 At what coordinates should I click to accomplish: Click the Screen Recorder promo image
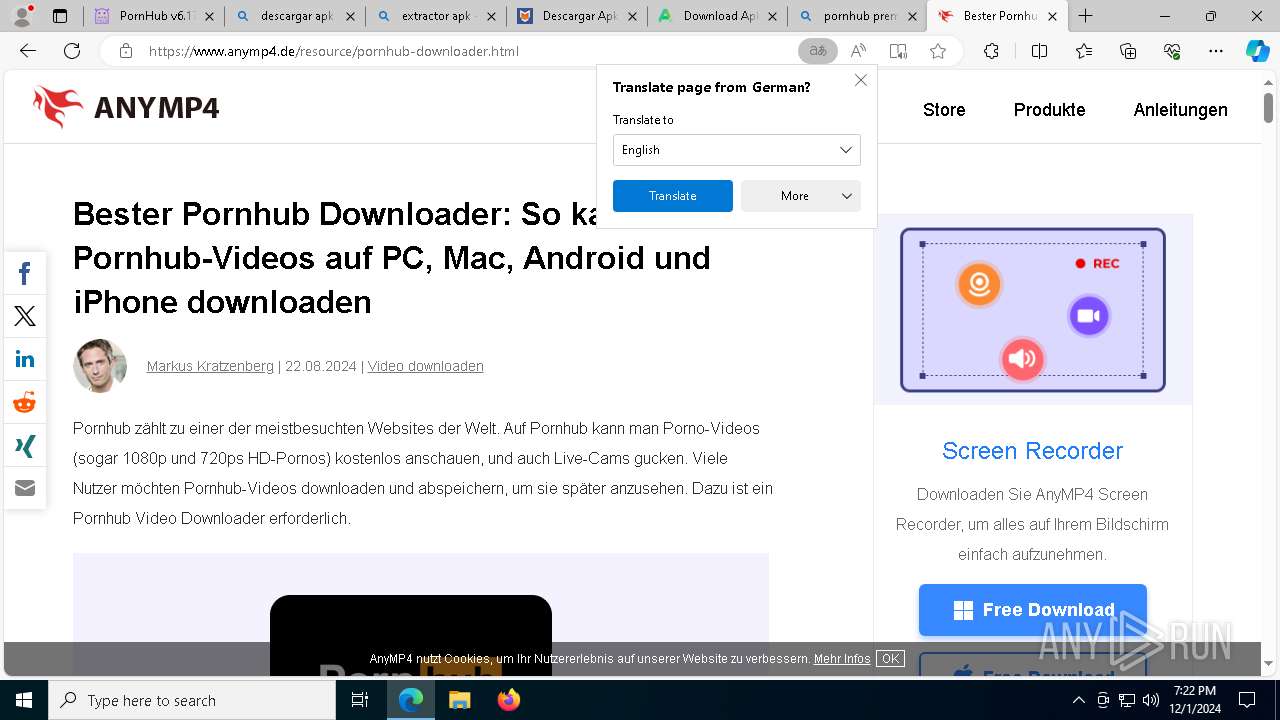(x=1033, y=310)
